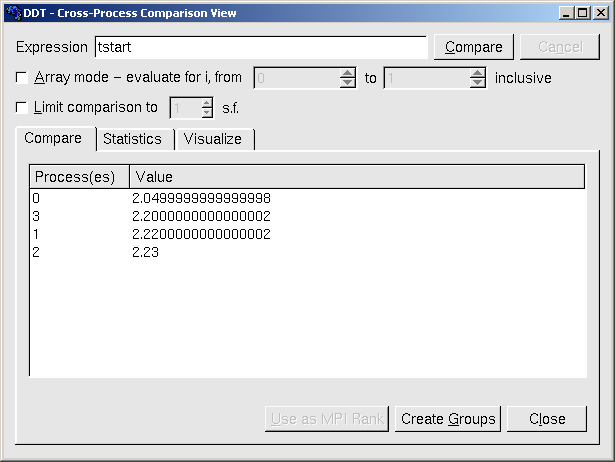Increase the array 'from' spinner value
The height and width of the screenshot is (462, 615).
[347, 73]
